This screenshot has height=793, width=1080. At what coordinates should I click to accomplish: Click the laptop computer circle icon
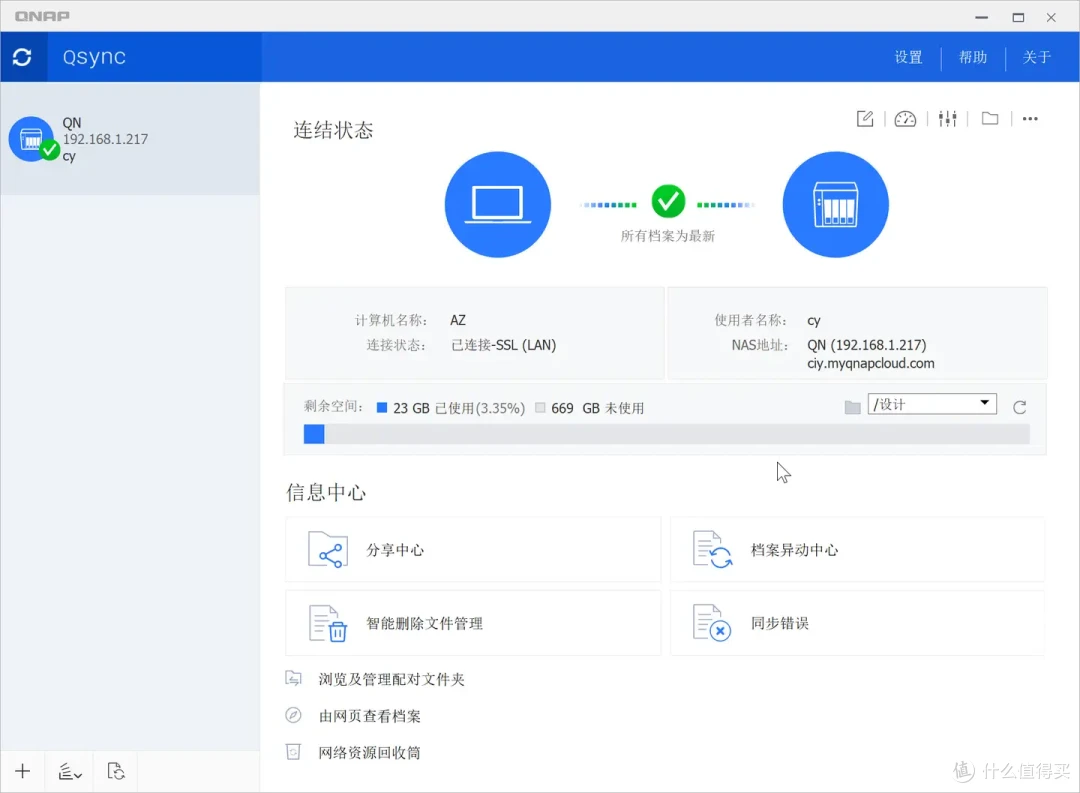pyautogui.click(x=498, y=205)
